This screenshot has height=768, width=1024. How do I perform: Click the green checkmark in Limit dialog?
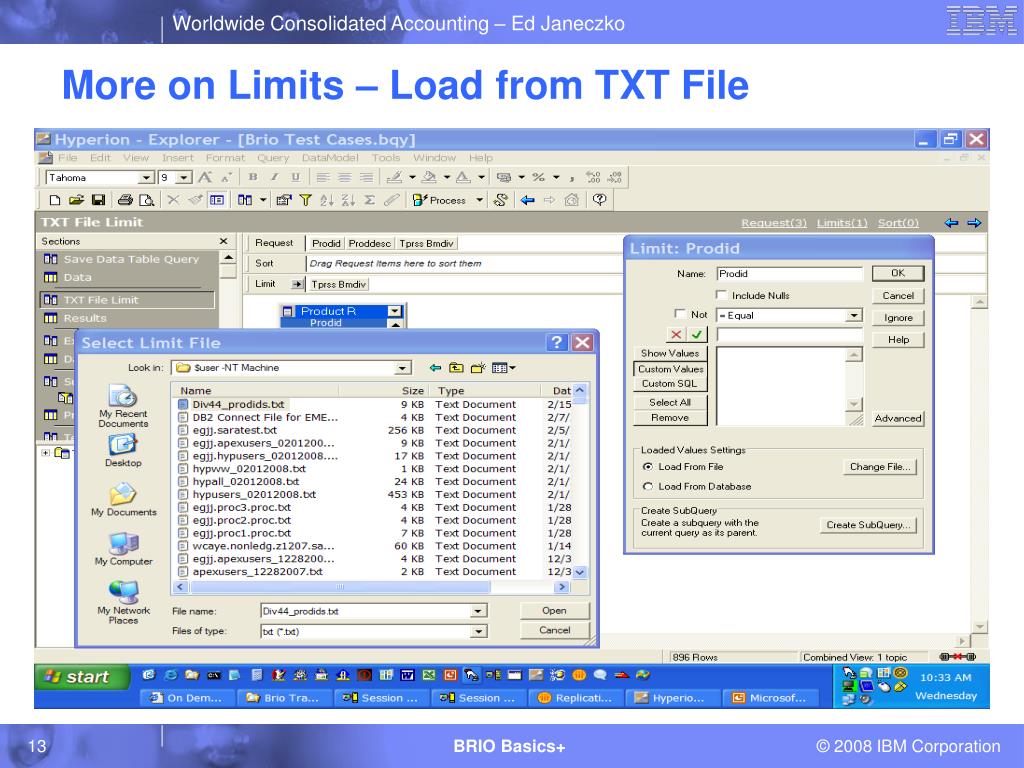697,334
